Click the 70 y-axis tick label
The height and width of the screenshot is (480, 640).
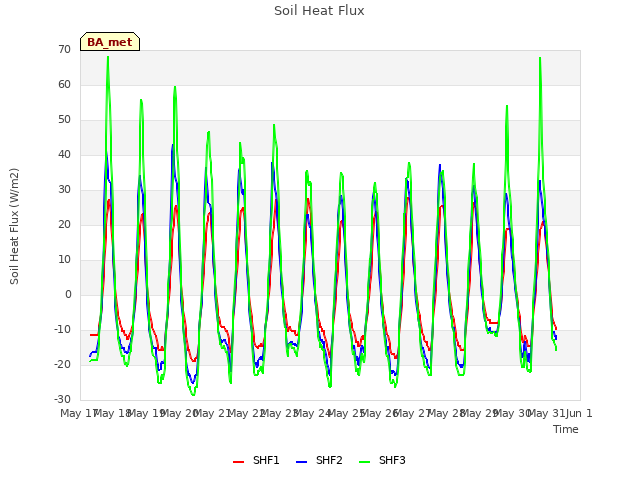point(64,49)
